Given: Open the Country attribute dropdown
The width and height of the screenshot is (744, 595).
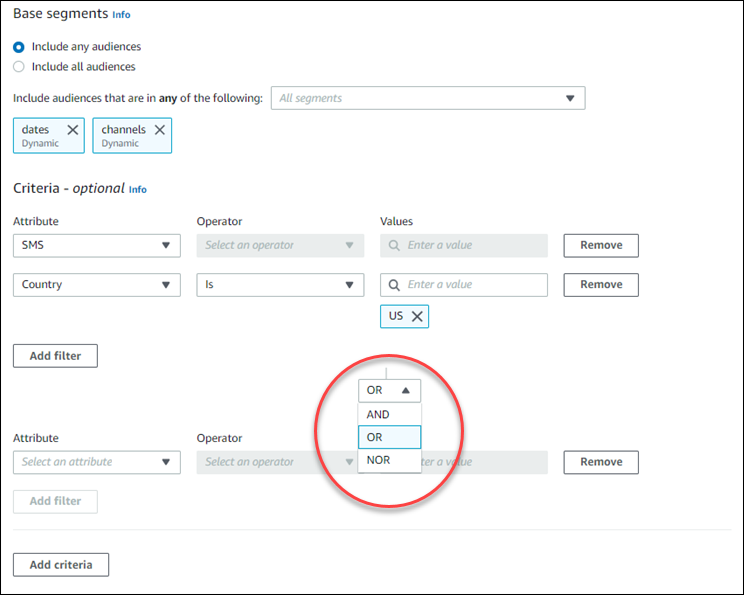Looking at the screenshot, I should click(x=97, y=285).
